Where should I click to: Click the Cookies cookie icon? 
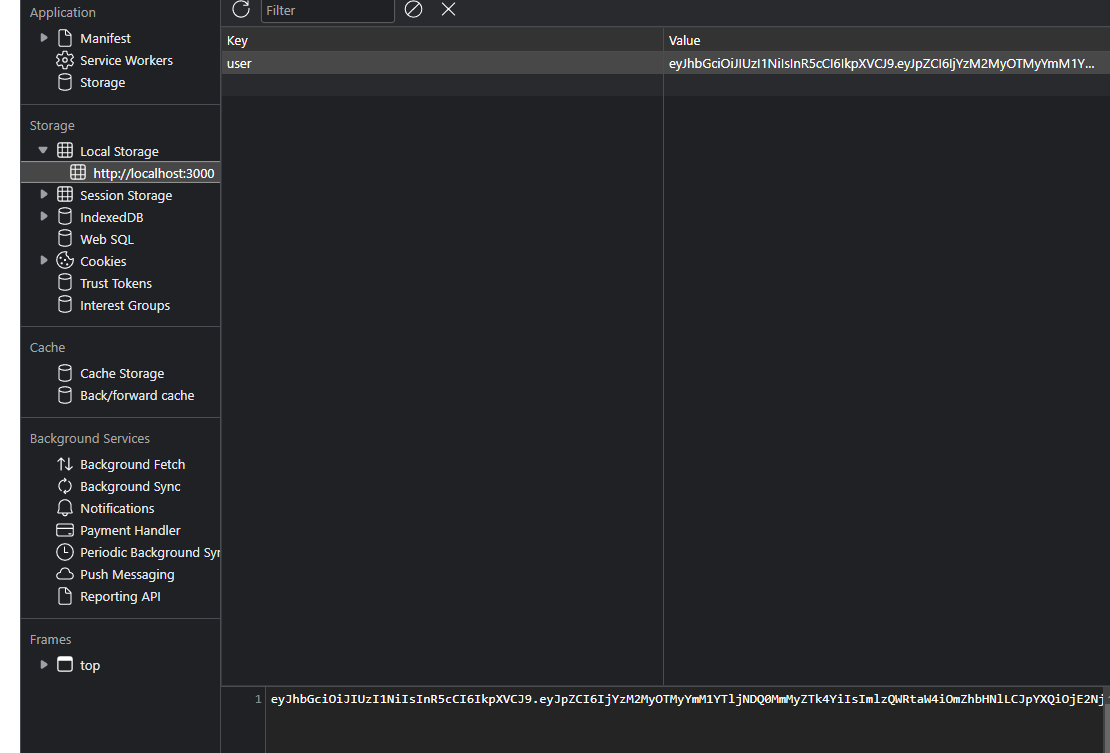[x=64, y=260]
